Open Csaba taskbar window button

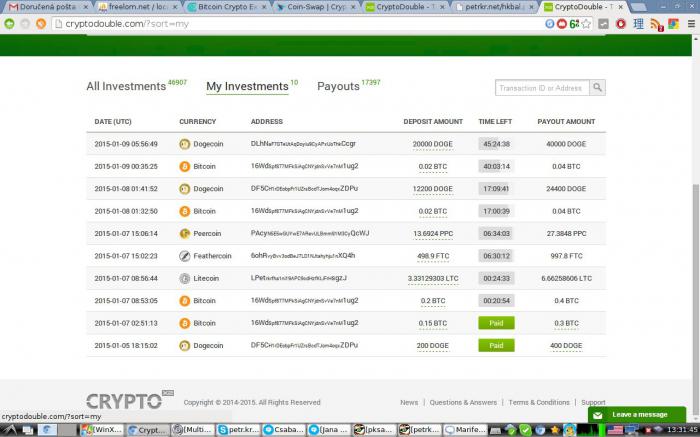coord(283,430)
